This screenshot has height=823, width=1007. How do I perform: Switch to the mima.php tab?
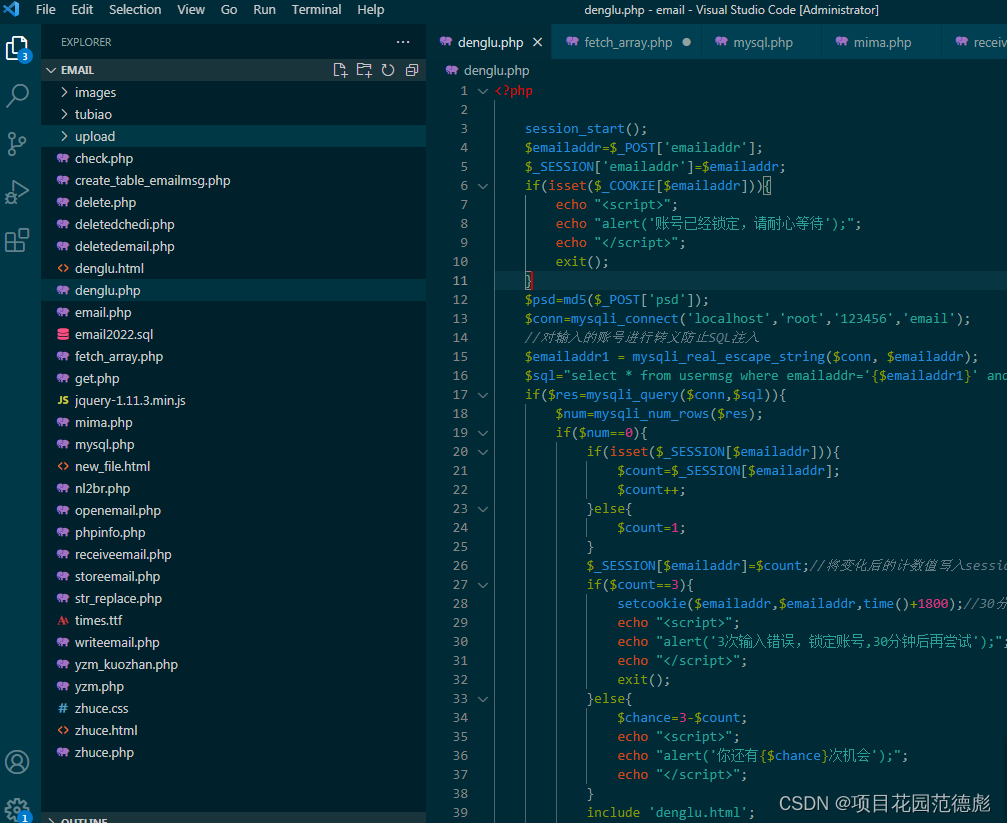click(x=882, y=42)
